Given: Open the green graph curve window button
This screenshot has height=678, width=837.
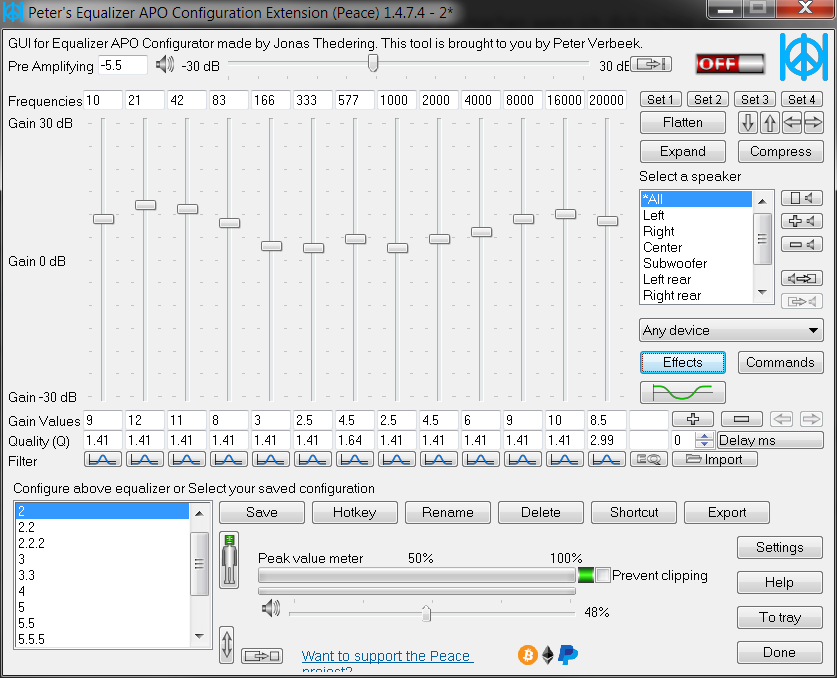Looking at the screenshot, I should [683, 393].
